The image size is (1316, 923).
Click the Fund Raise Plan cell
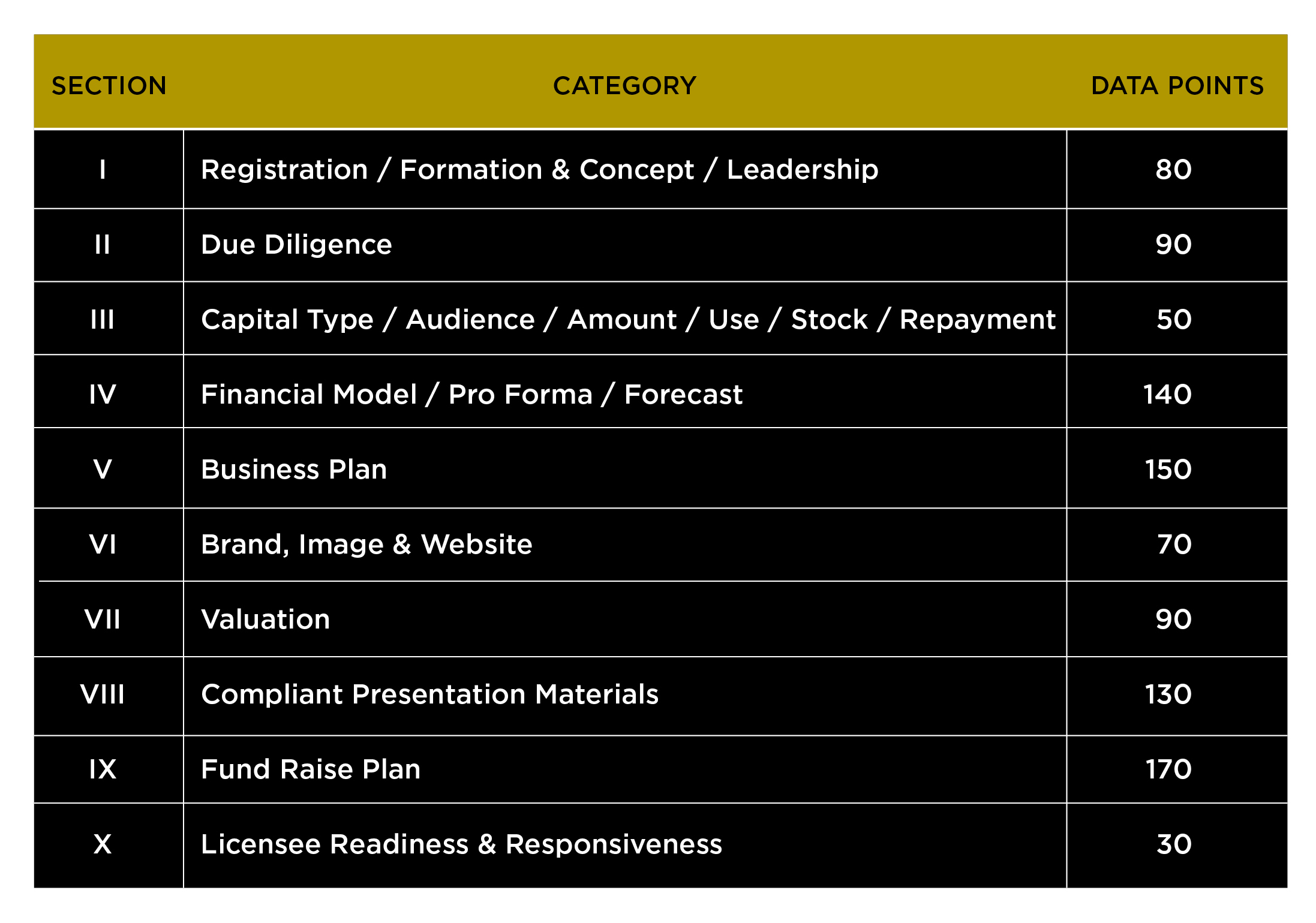tap(624, 769)
